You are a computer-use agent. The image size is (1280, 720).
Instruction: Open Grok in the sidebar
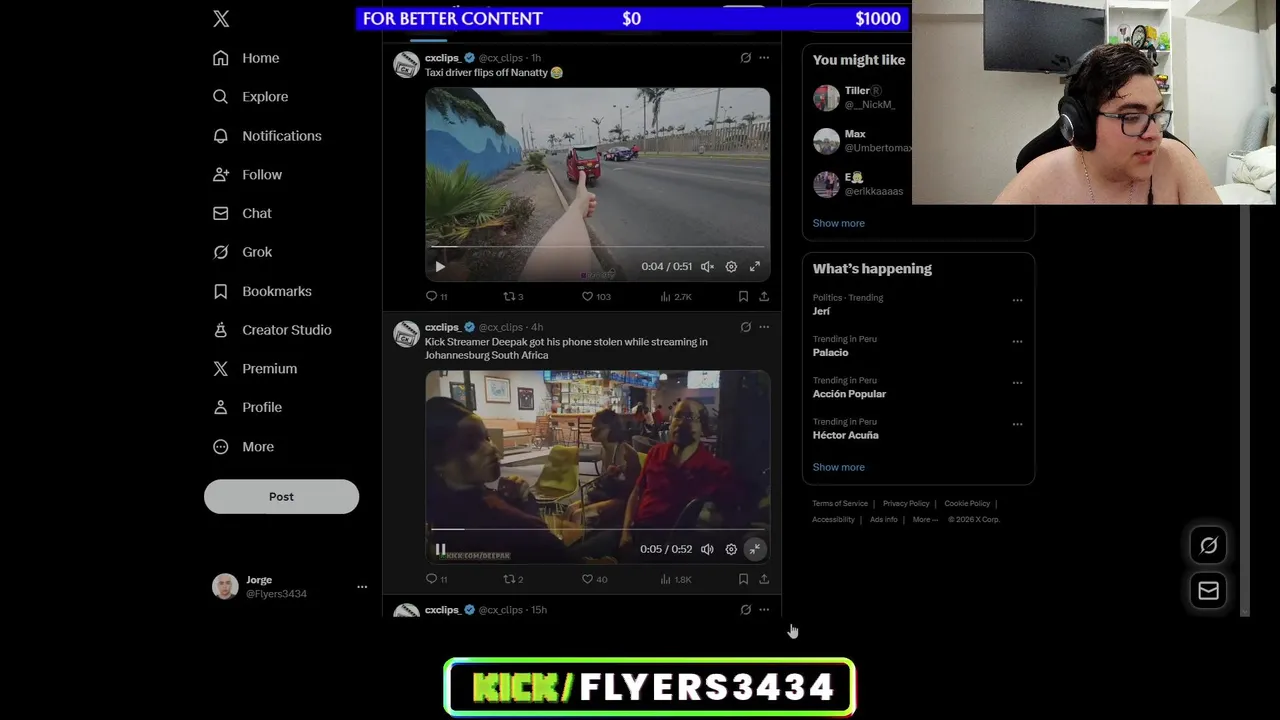(x=242, y=252)
